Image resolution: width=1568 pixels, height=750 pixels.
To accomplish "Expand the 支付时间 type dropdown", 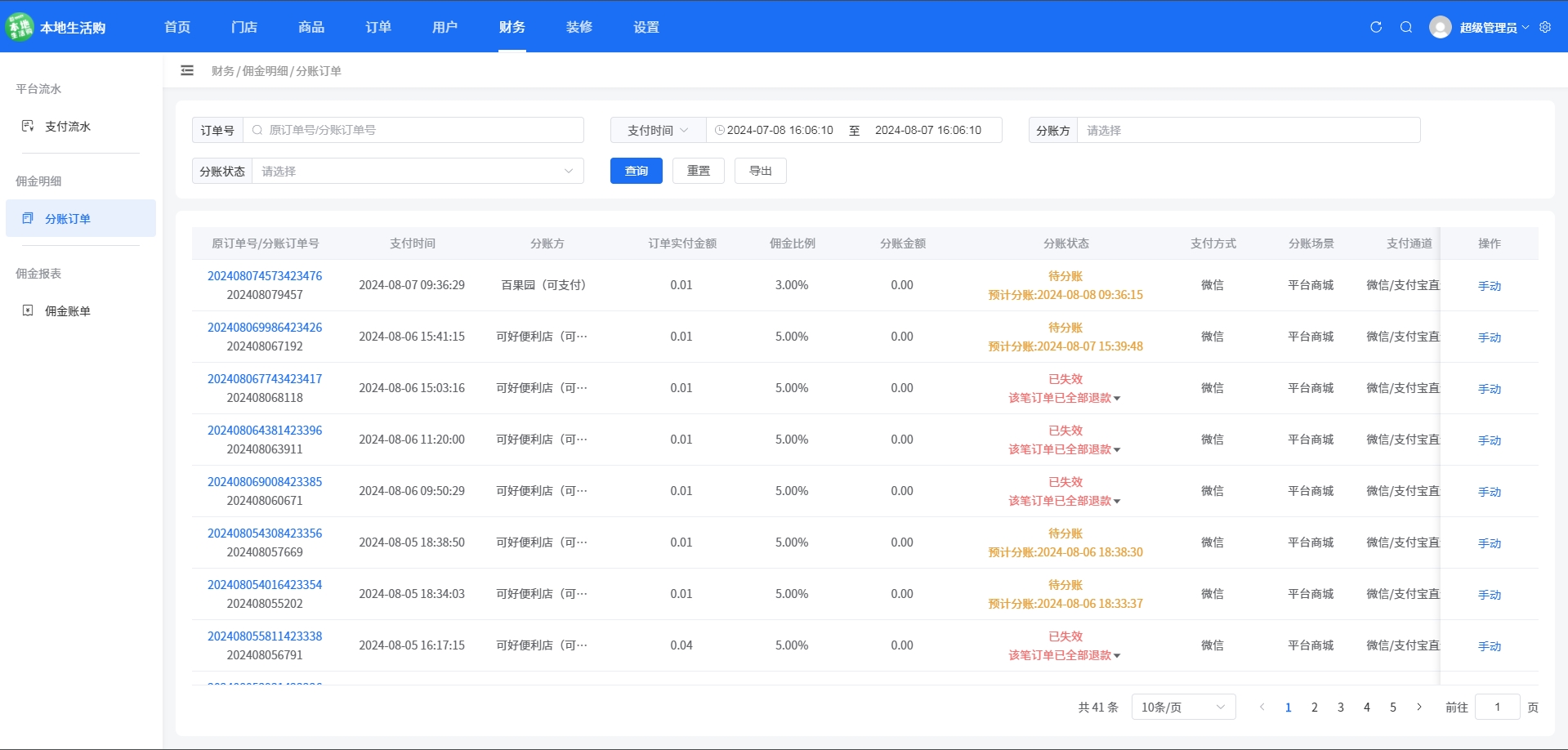I will (x=659, y=130).
